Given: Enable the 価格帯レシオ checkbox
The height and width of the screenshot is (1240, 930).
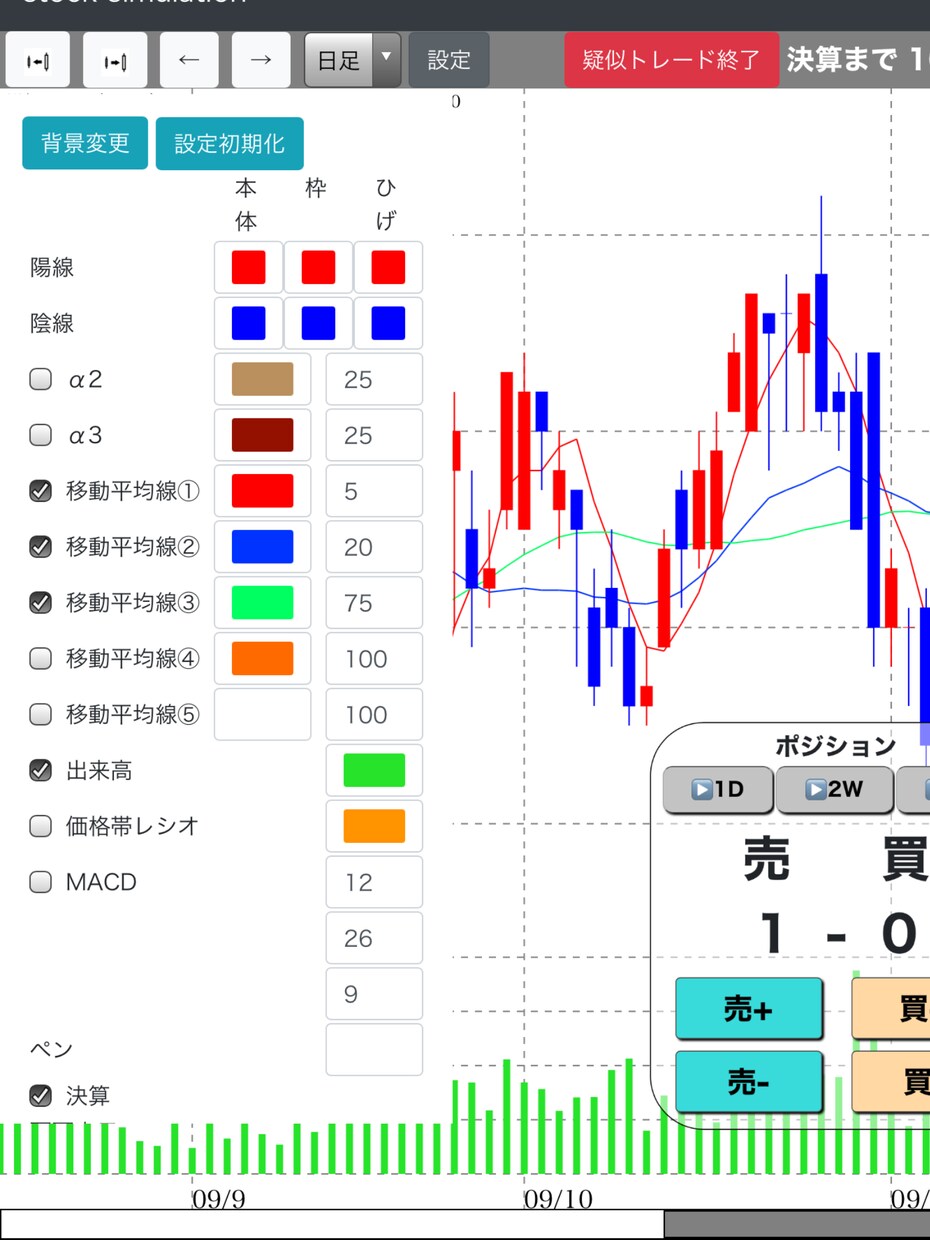Looking at the screenshot, I should 40,826.
